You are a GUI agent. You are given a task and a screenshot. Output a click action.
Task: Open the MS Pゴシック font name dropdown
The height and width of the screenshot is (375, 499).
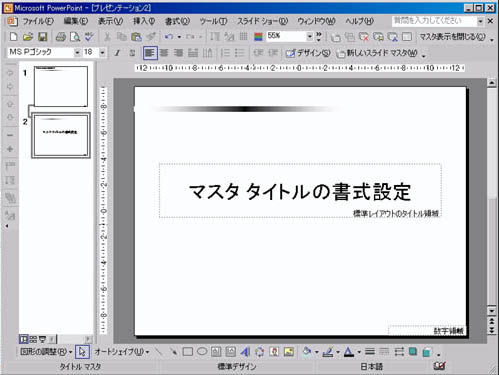point(77,53)
